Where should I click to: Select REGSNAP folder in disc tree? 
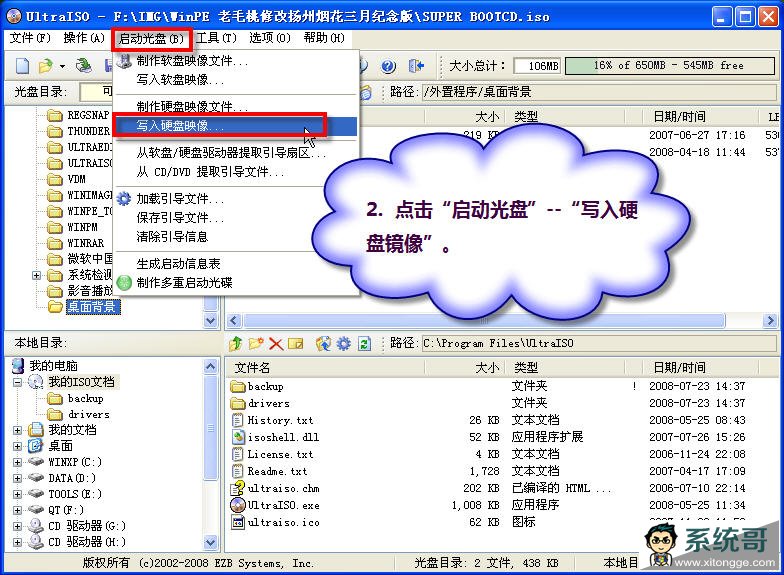click(x=78, y=116)
